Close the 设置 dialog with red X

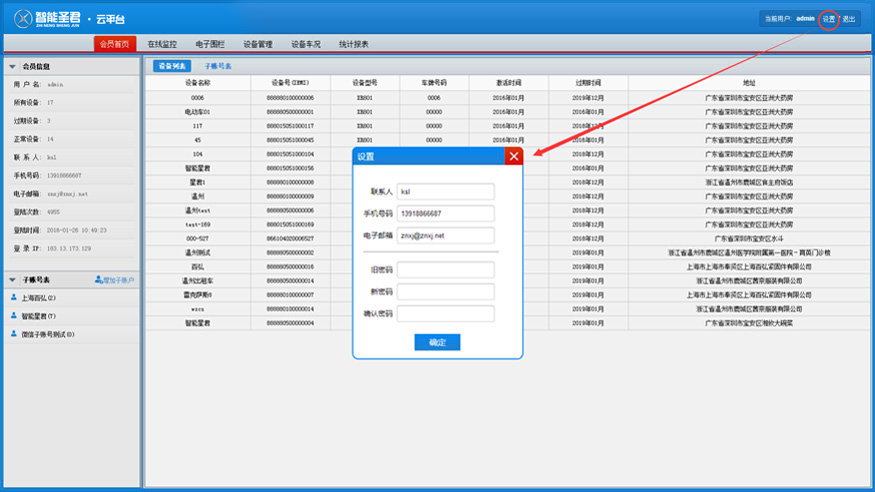[513, 156]
